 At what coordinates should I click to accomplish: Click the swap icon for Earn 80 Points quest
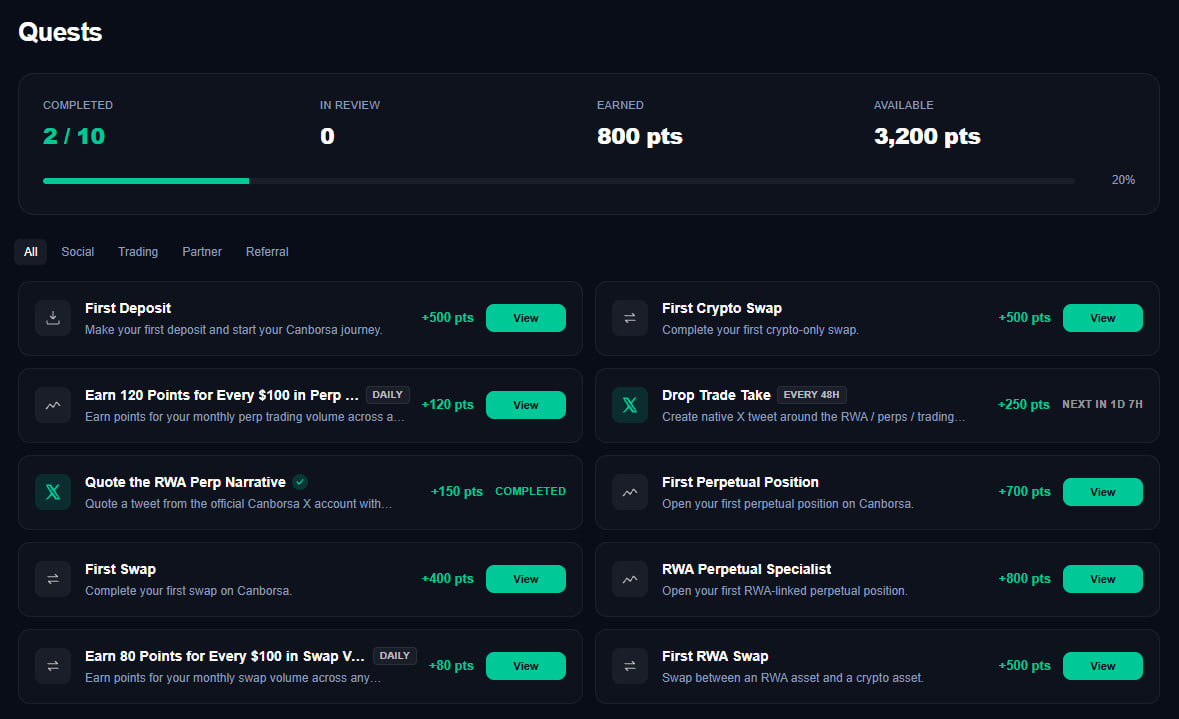[53, 666]
